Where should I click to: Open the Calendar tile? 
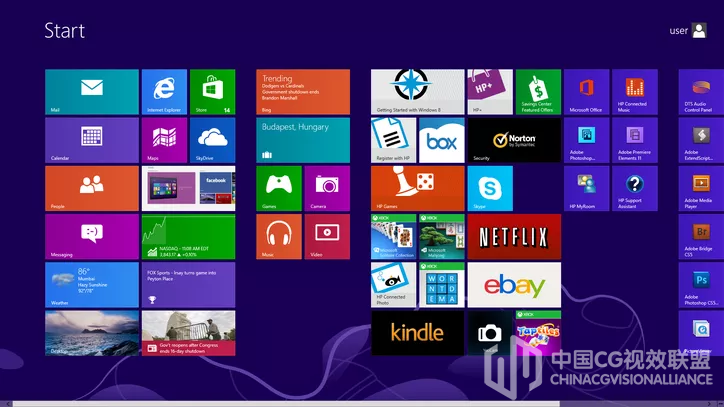tap(92, 140)
